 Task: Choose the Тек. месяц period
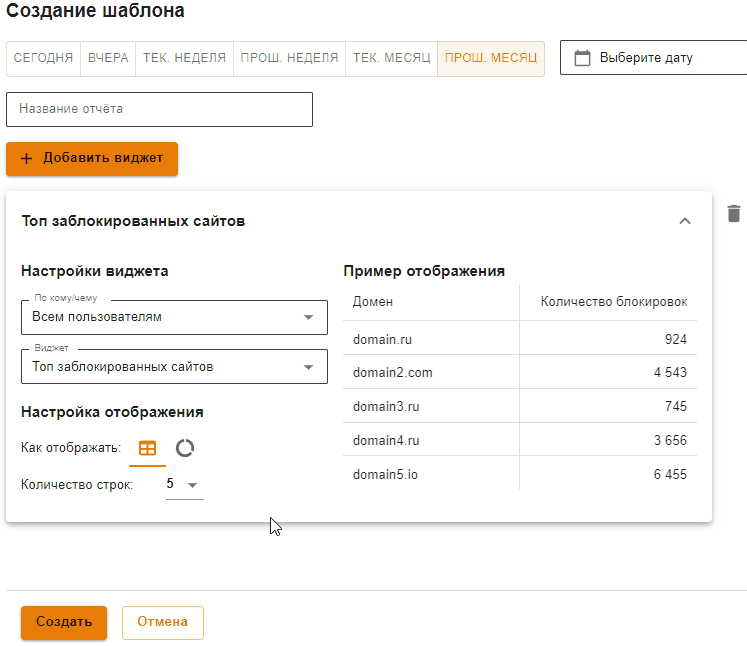391,58
